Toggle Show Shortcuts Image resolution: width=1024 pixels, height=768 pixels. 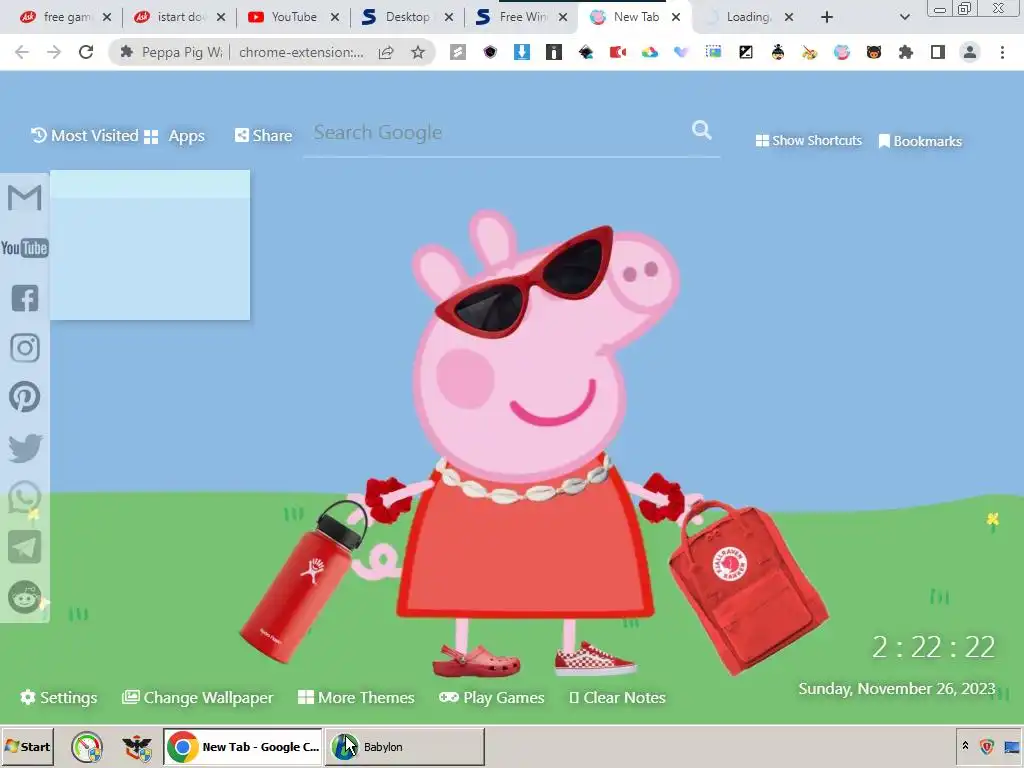[x=808, y=140]
